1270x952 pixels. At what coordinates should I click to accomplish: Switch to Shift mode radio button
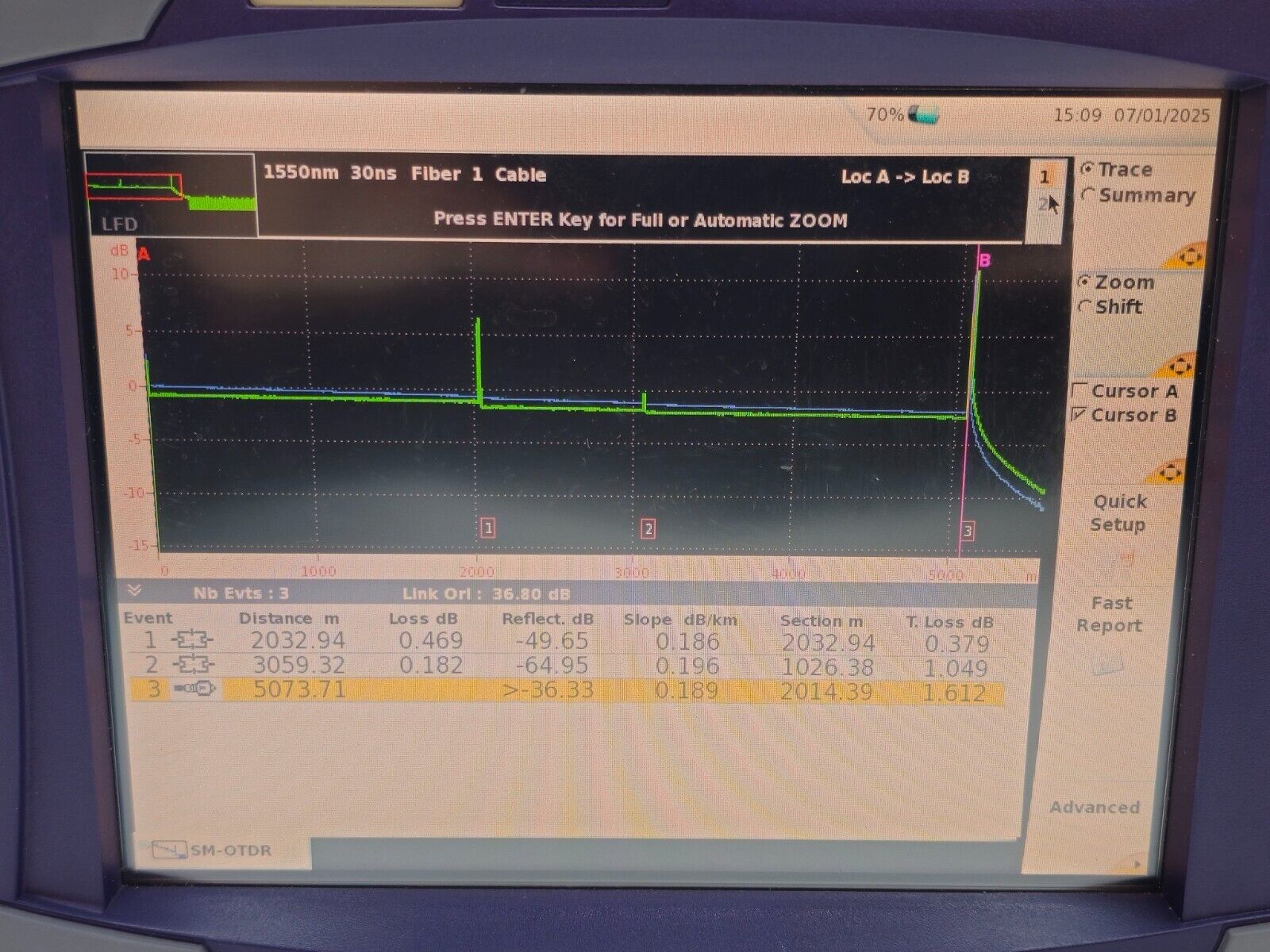[1086, 307]
